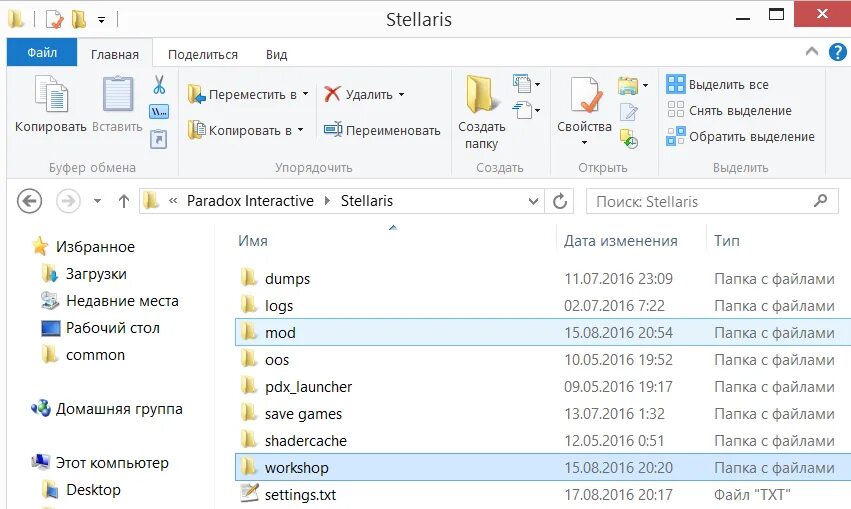Click the Delete (Удалить) red X
Viewport: 851px width, 509px height.
pos(332,94)
